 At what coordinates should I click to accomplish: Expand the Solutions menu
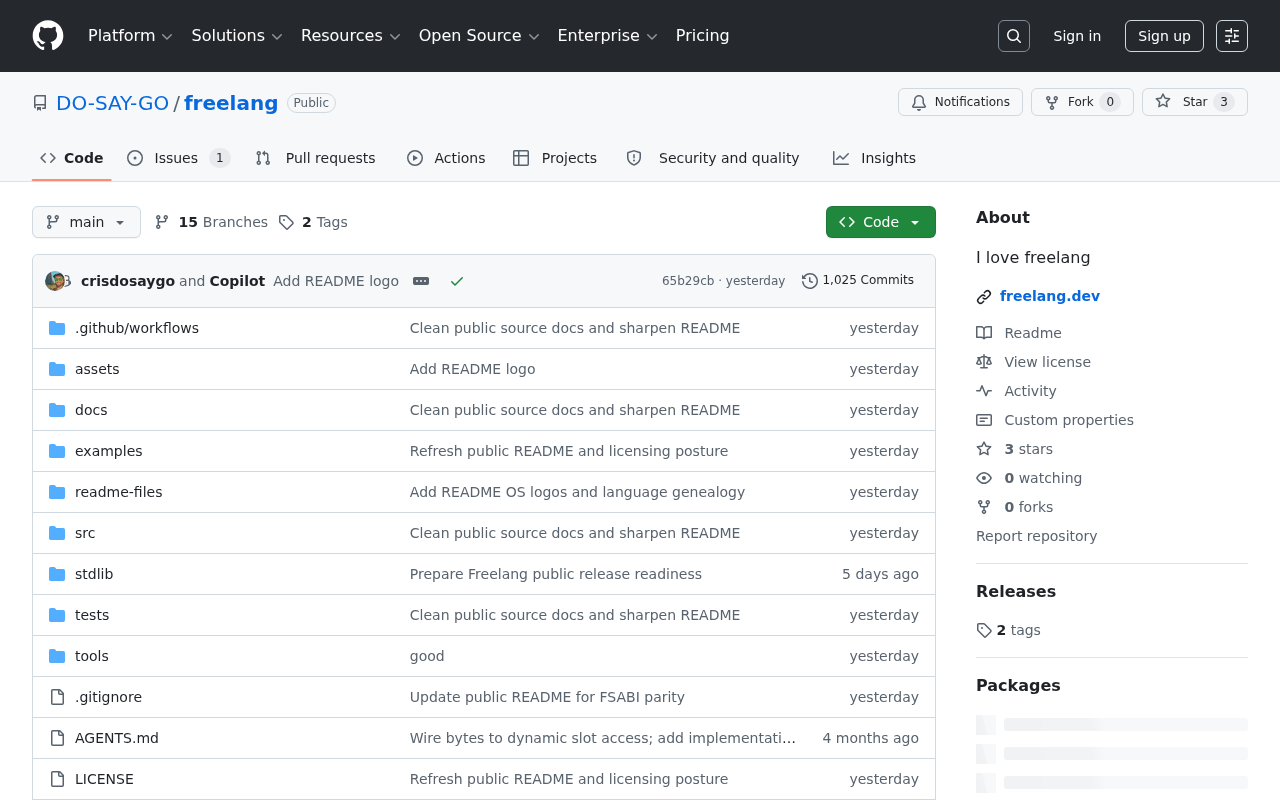237,36
